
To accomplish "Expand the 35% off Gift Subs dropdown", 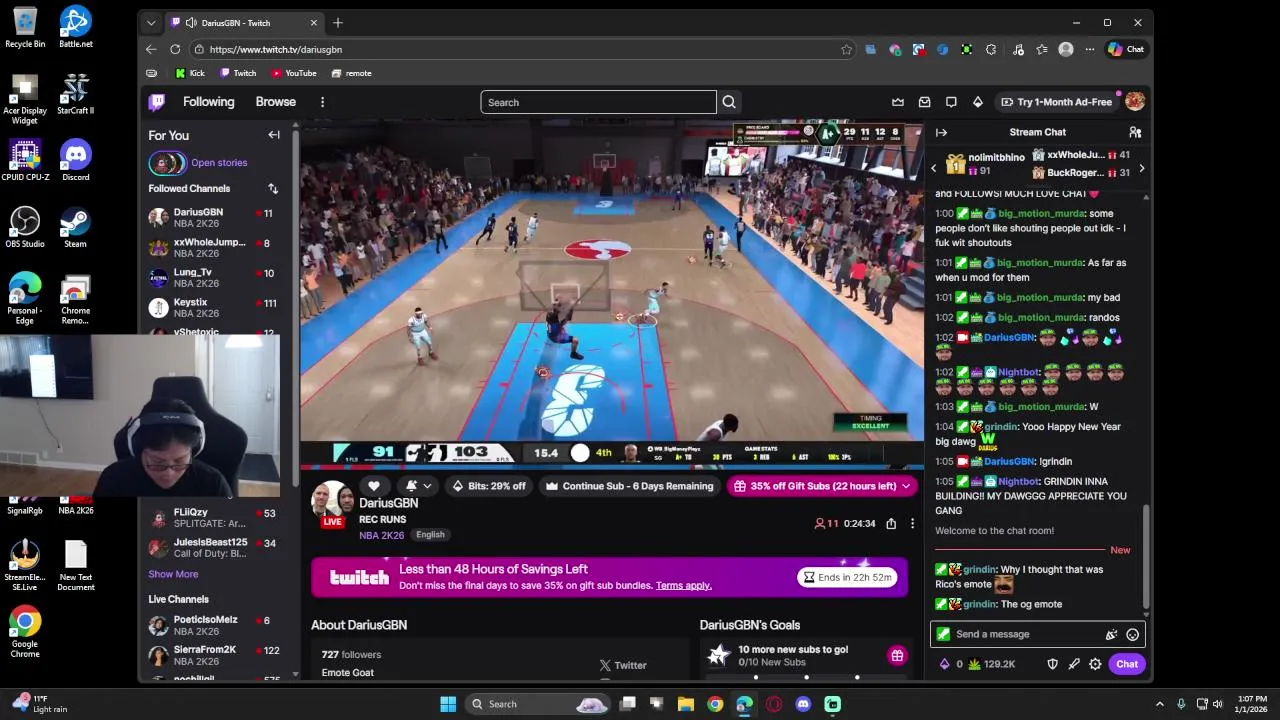I will [905, 486].
